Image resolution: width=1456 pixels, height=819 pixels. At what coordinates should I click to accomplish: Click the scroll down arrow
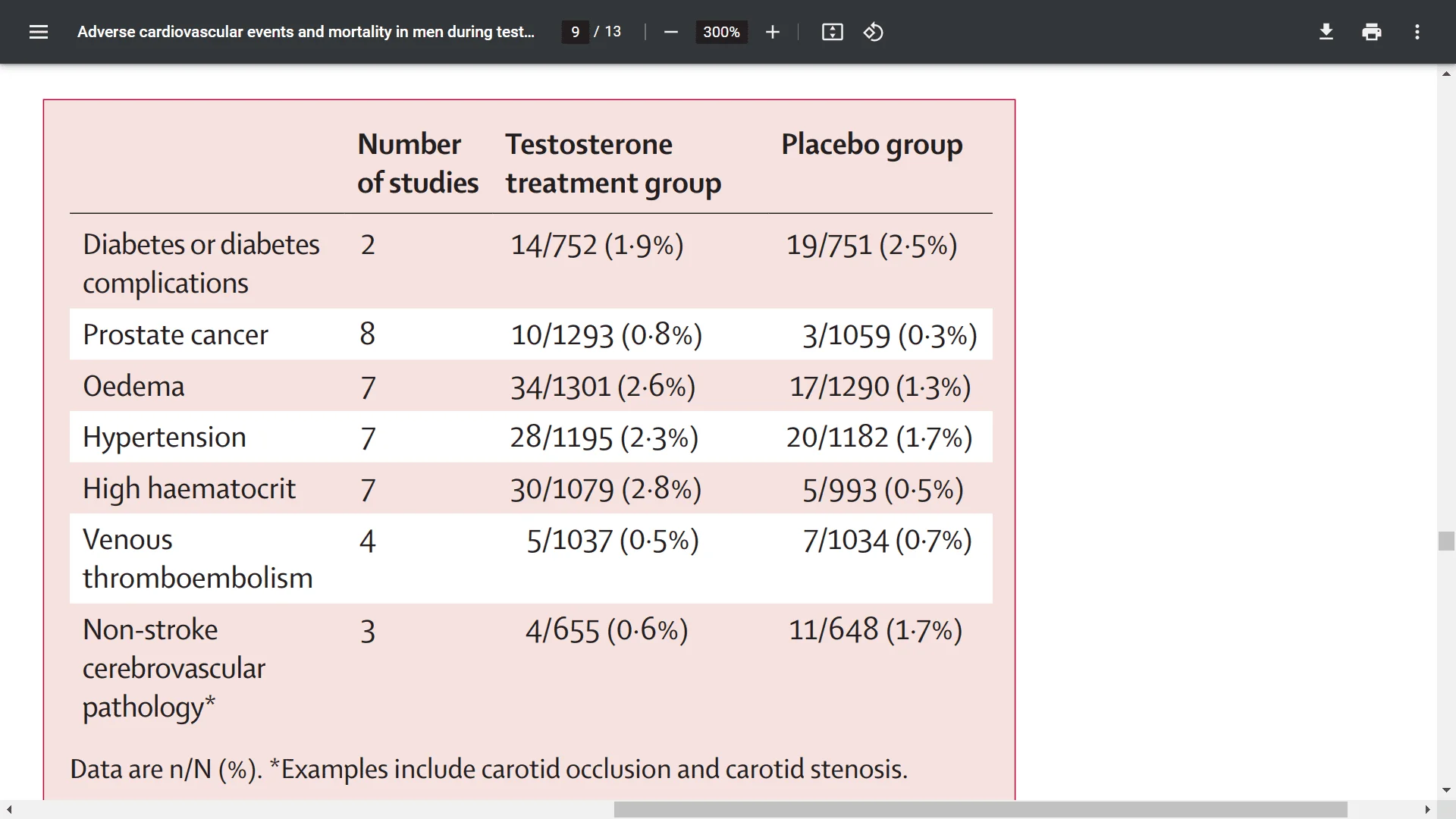coord(1446,790)
